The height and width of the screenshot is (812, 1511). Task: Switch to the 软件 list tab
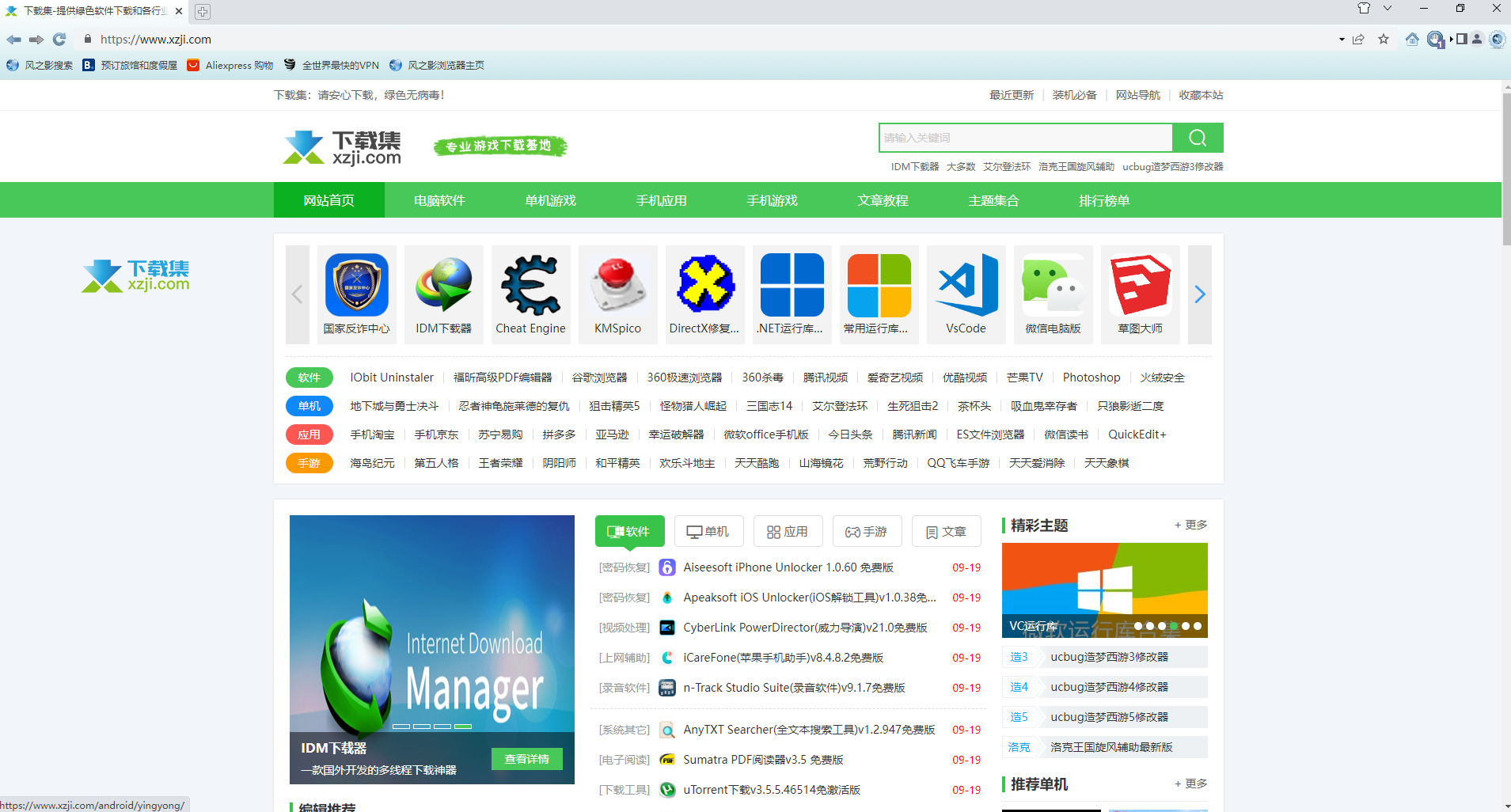click(x=630, y=531)
